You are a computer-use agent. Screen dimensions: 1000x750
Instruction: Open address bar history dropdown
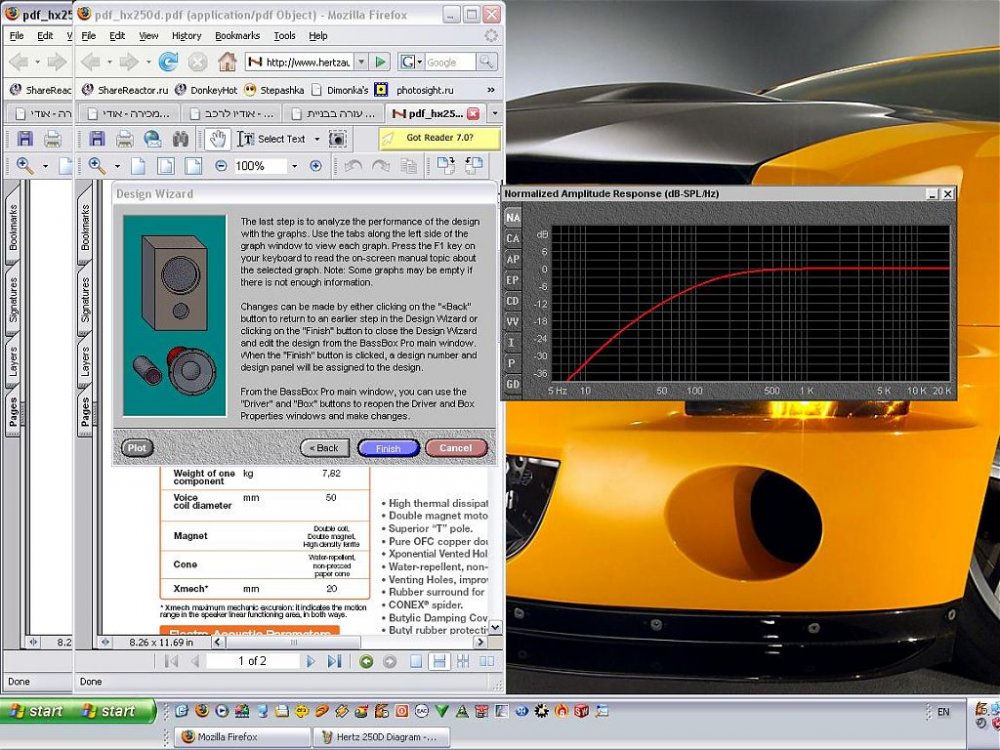click(x=361, y=62)
